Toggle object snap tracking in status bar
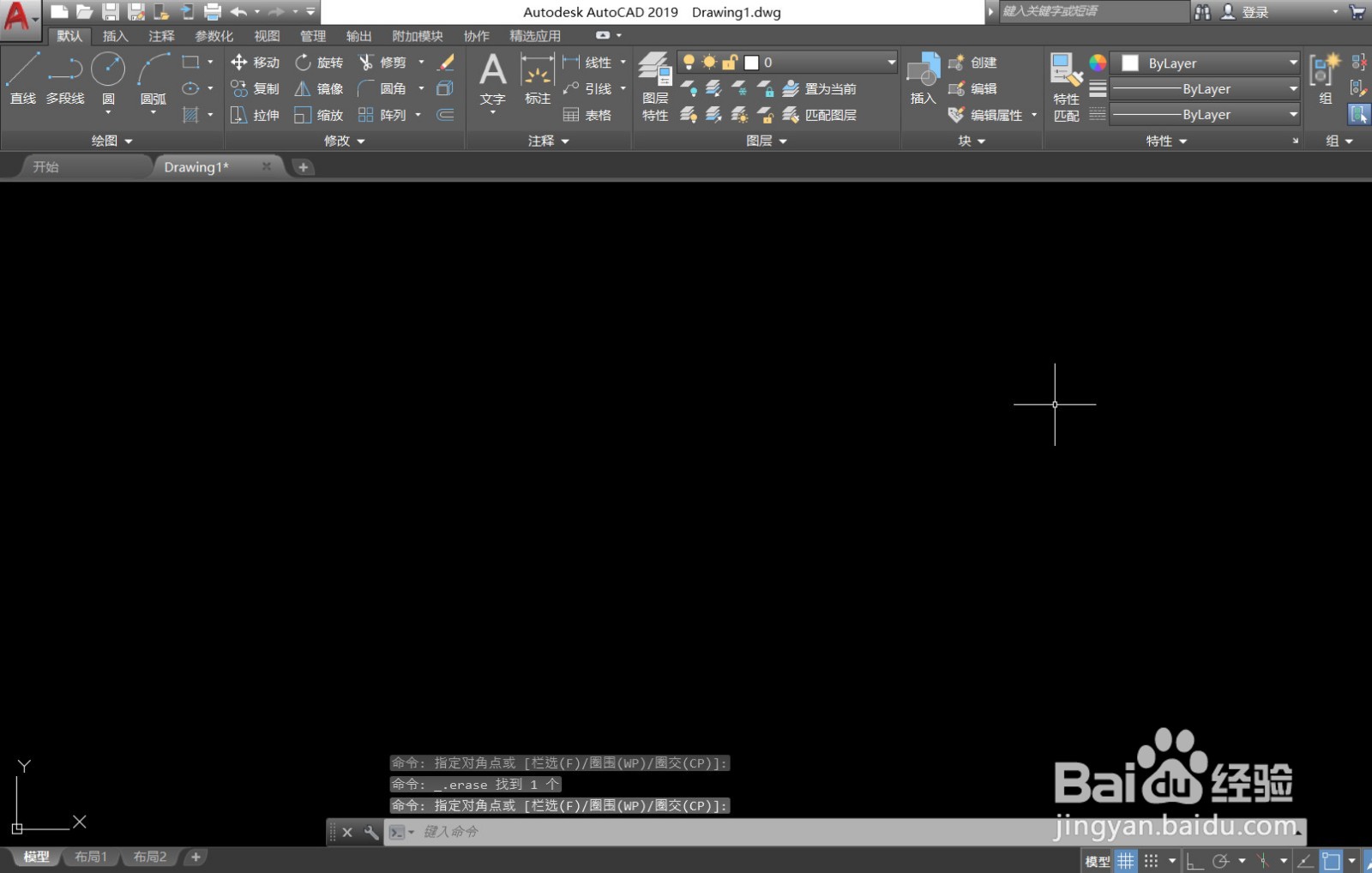The image size is (1372, 873). tap(1305, 860)
